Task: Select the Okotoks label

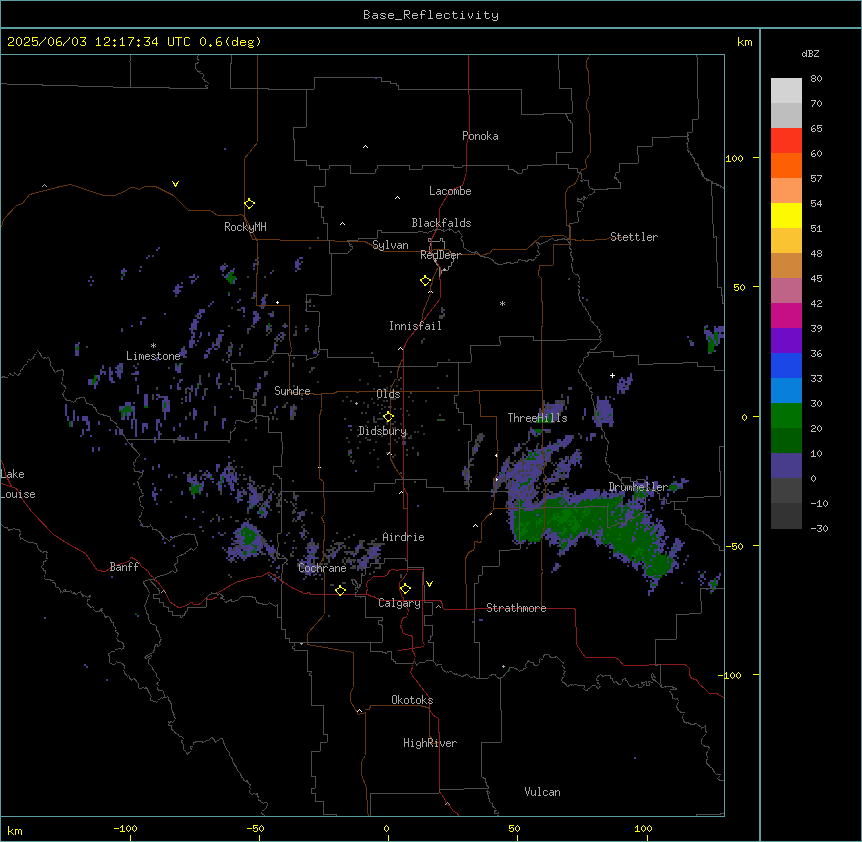Action: point(412,700)
